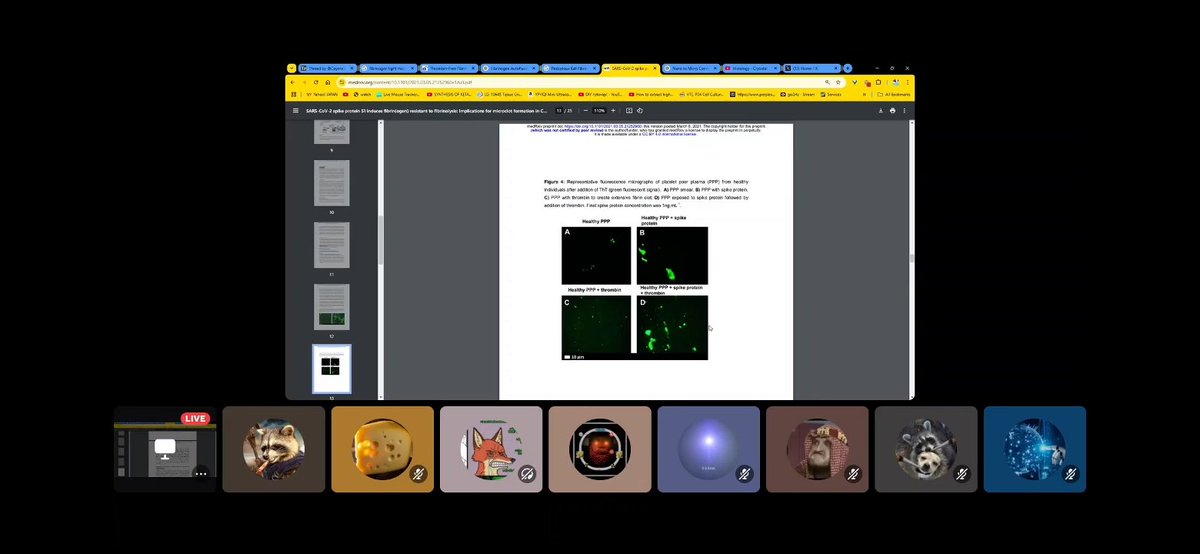Open the Chrome three-dot menu
Screen dimensions: 1200x554
[x=905, y=82]
